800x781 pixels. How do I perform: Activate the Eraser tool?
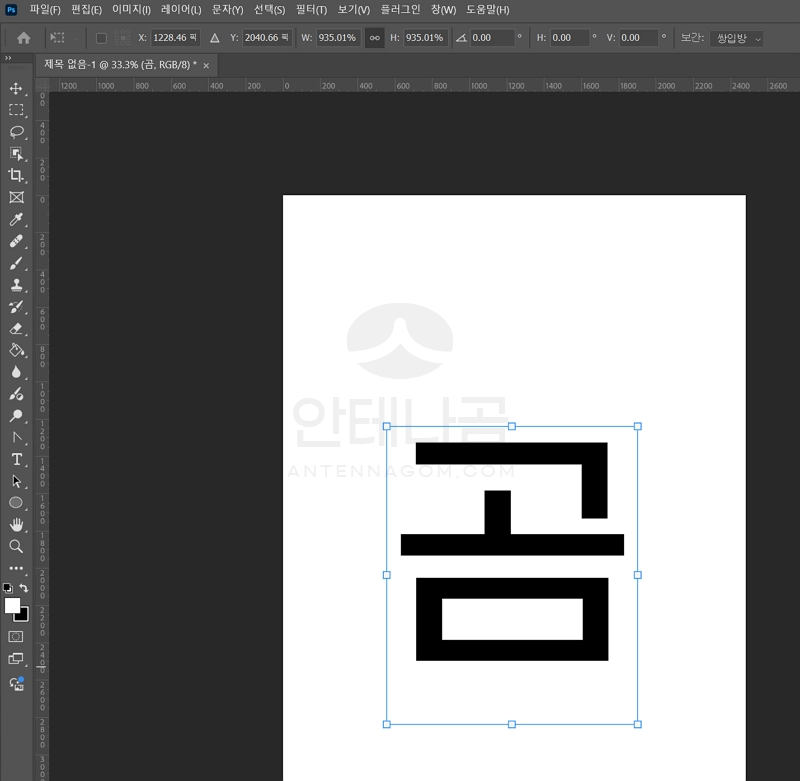pyautogui.click(x=16, y=328)
